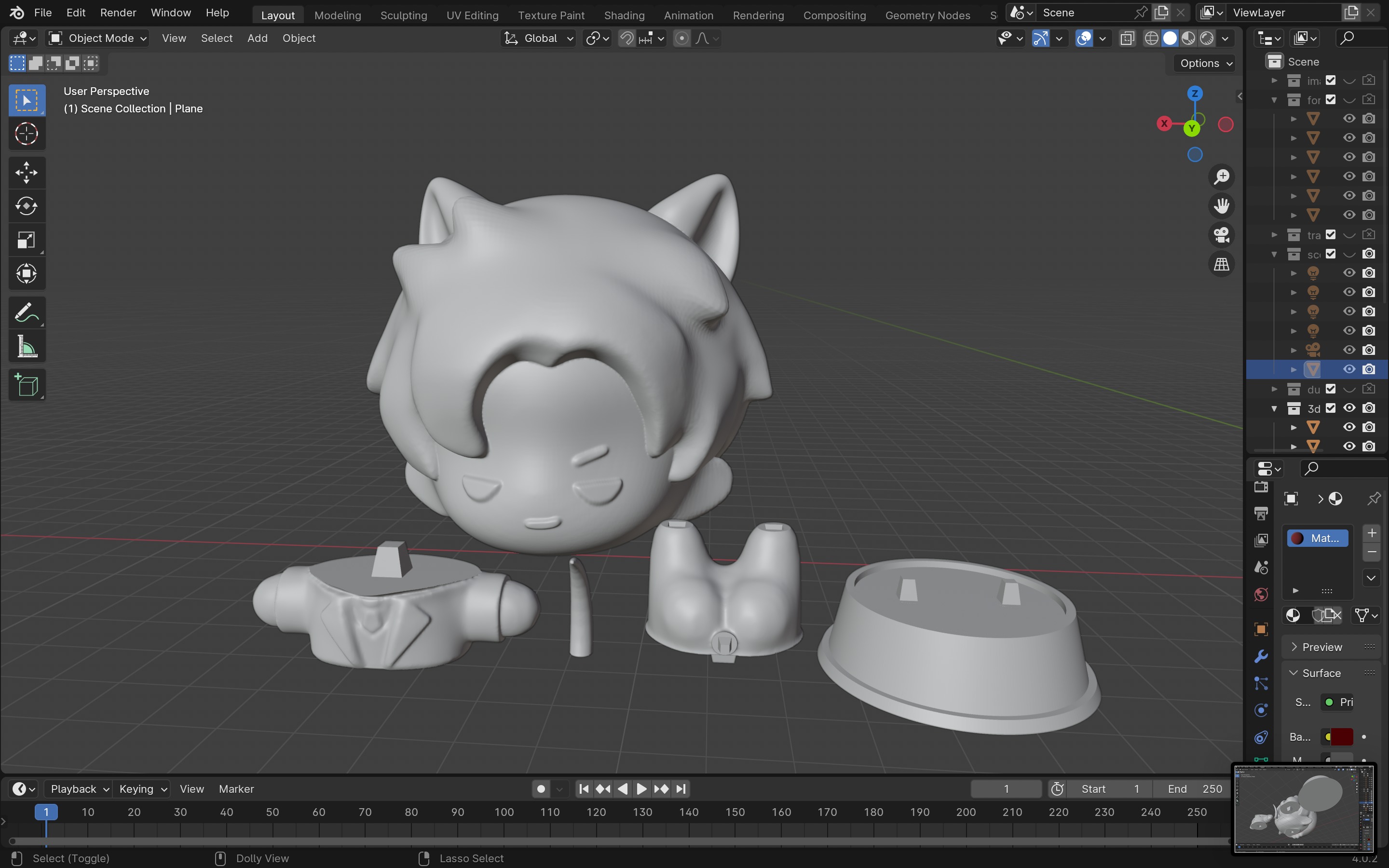This screenshot has width=1389, height=868.
Task: Click the dark red Base Color swatch
Action: 1341,736
